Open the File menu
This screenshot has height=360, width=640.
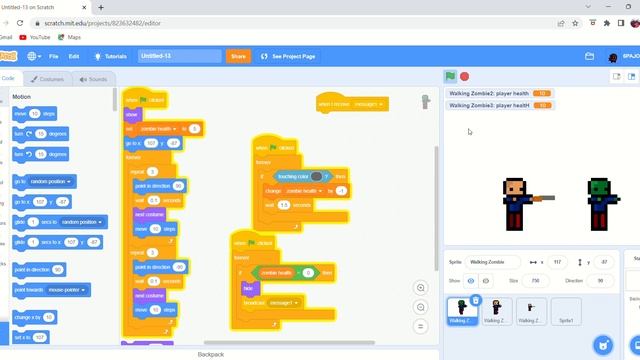53,56
